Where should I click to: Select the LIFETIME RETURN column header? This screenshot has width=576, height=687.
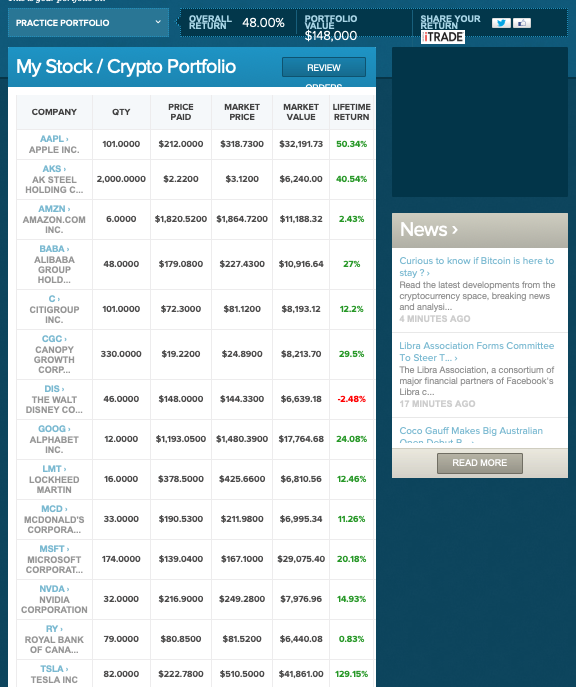(351, 112)
